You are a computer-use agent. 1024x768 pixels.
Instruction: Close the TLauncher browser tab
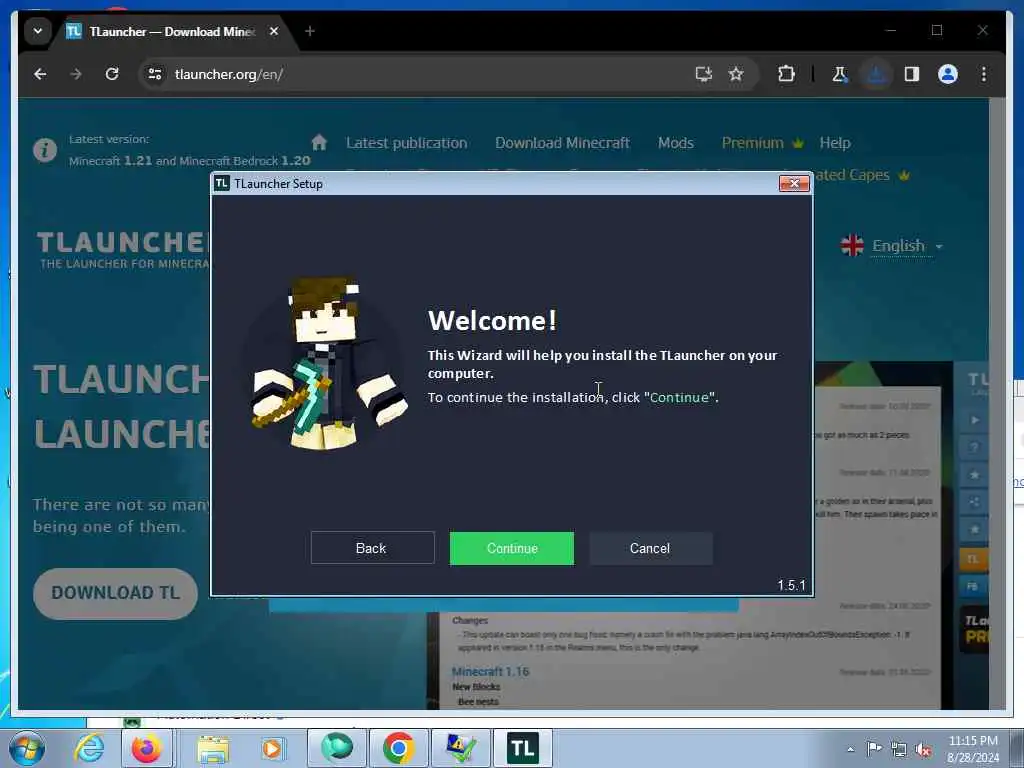click(274, 31)
